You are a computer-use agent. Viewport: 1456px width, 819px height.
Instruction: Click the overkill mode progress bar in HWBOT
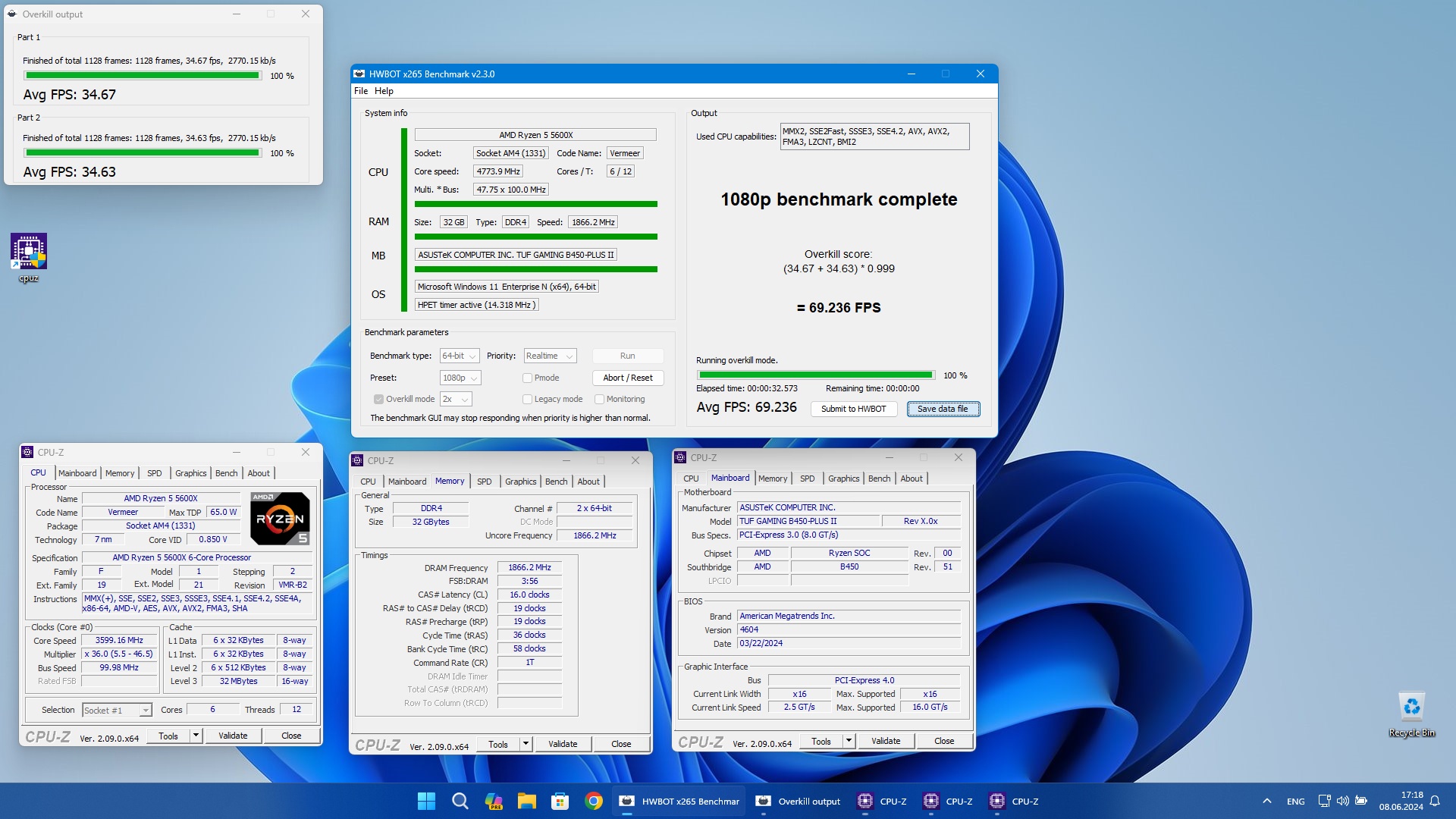tap(815, 375)
